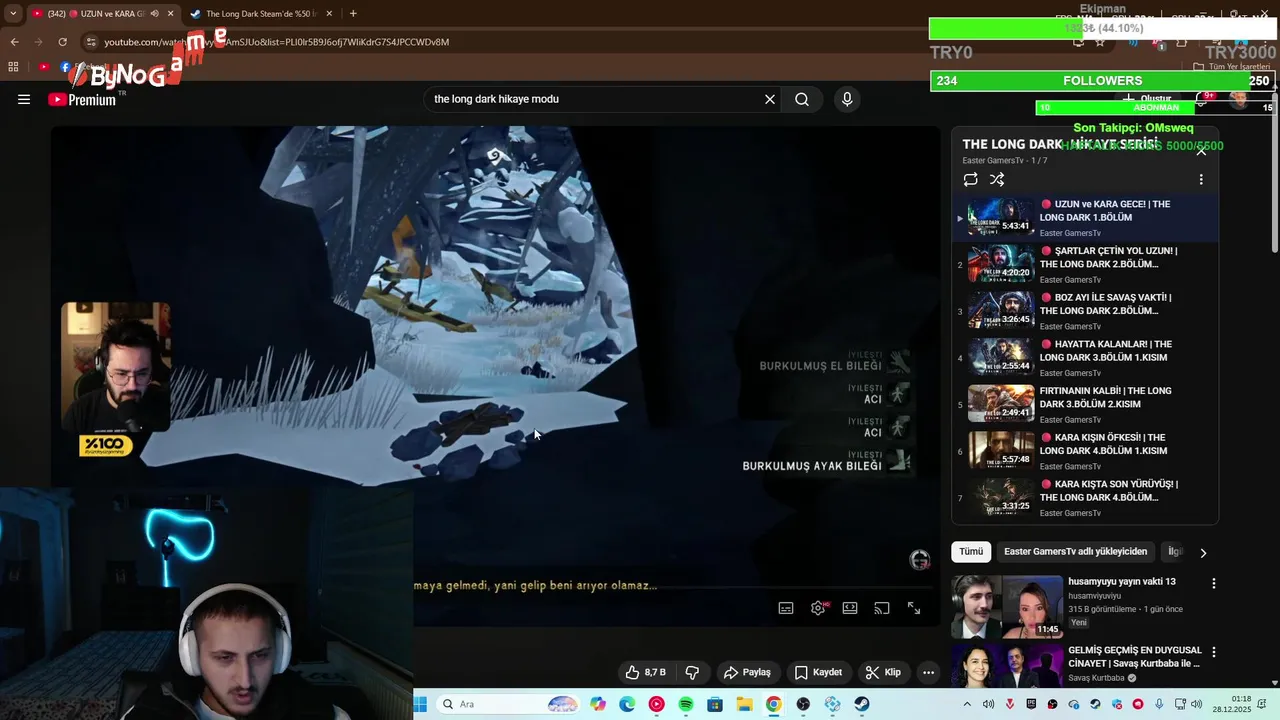Open 'HAYATTA KALANLAR!' playlist entry
The image size is (1280, 720).
1085,358
